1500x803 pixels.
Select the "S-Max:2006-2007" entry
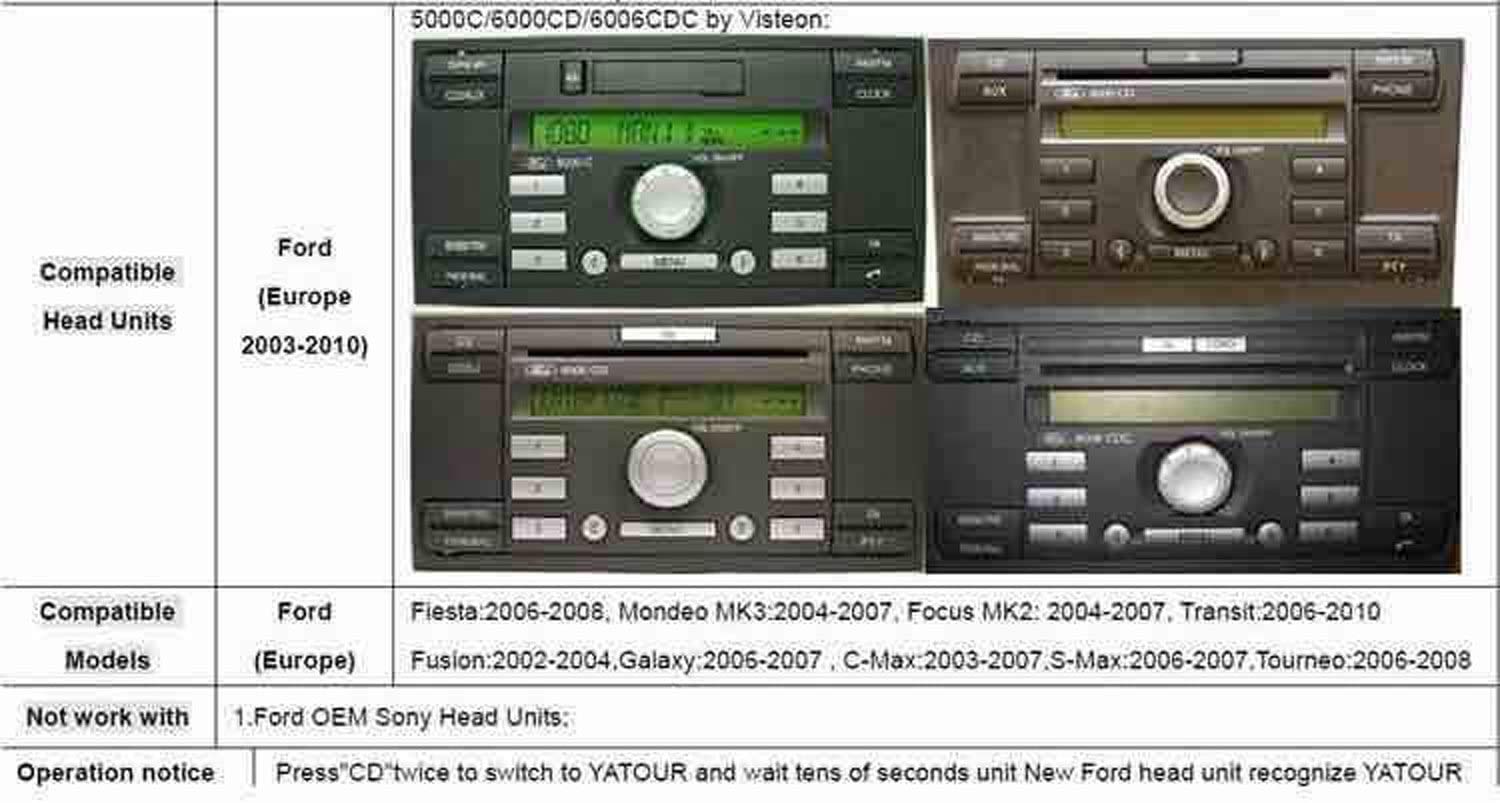point(1150,660)
